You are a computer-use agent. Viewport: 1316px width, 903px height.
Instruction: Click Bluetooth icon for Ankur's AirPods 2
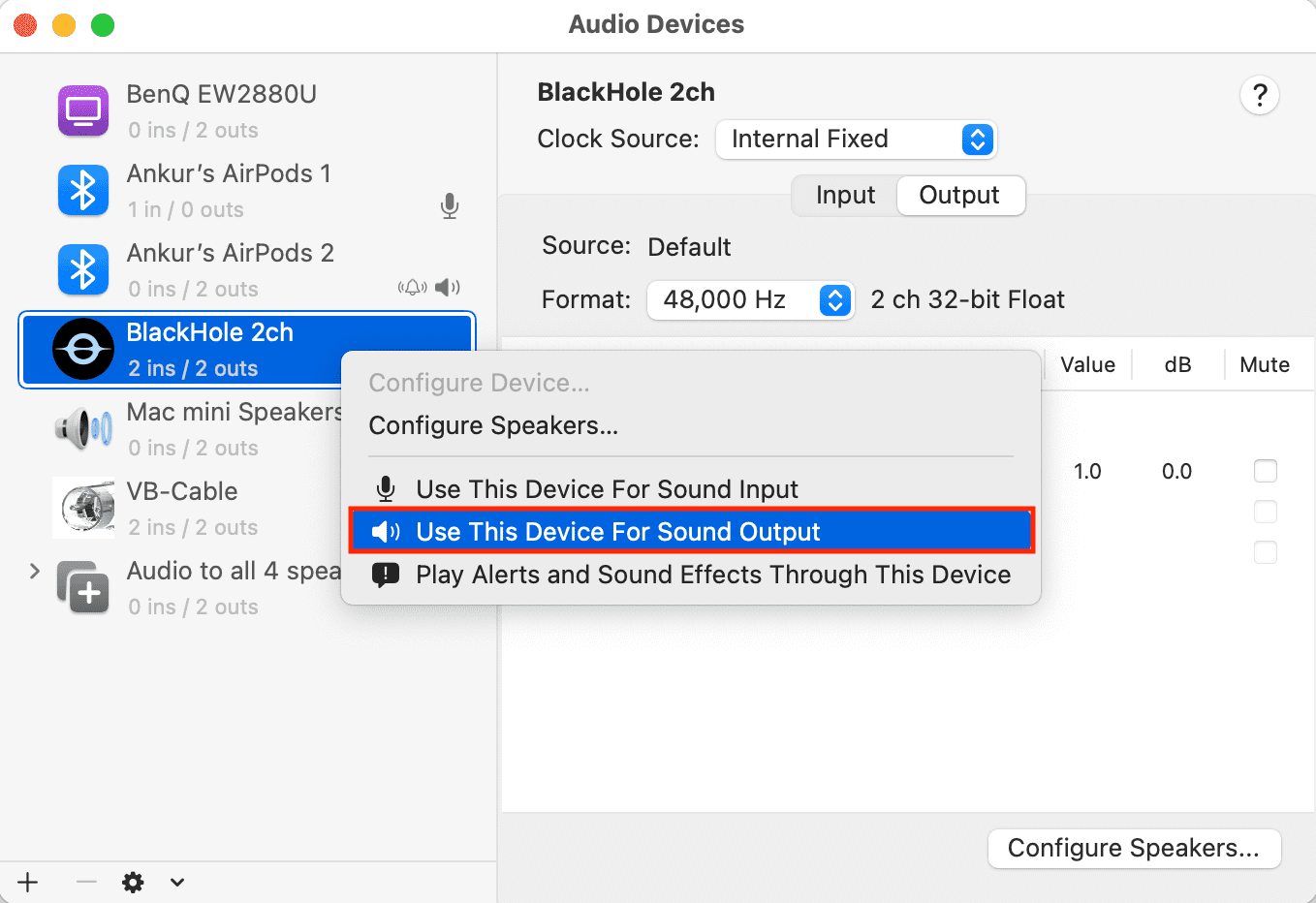click(83, 270)
